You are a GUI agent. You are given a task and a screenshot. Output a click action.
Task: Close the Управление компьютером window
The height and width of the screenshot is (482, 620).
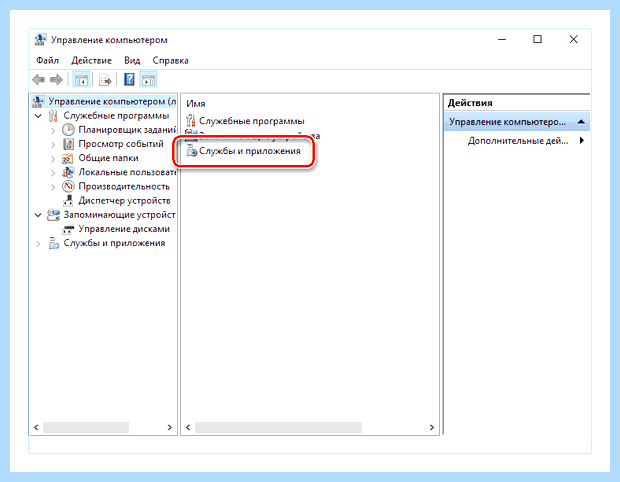click(574, 39)
